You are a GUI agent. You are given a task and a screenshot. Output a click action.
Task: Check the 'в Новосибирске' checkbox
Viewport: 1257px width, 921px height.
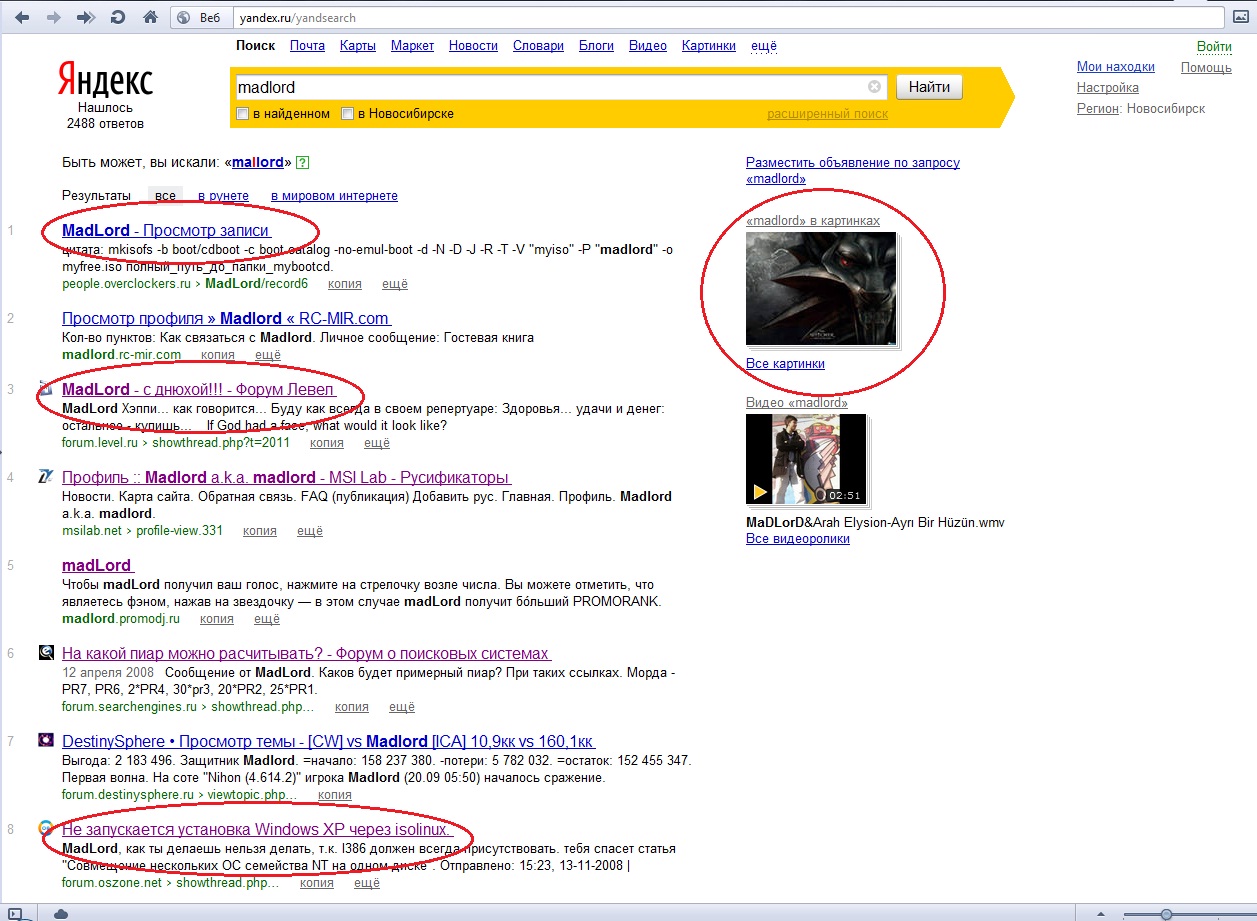tap(348, 114)
